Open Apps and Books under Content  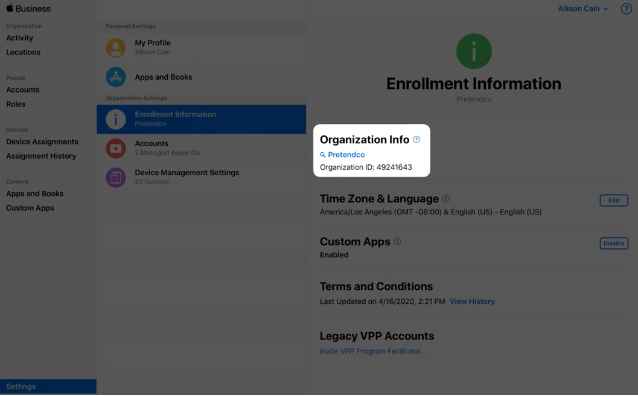(35, 193)
